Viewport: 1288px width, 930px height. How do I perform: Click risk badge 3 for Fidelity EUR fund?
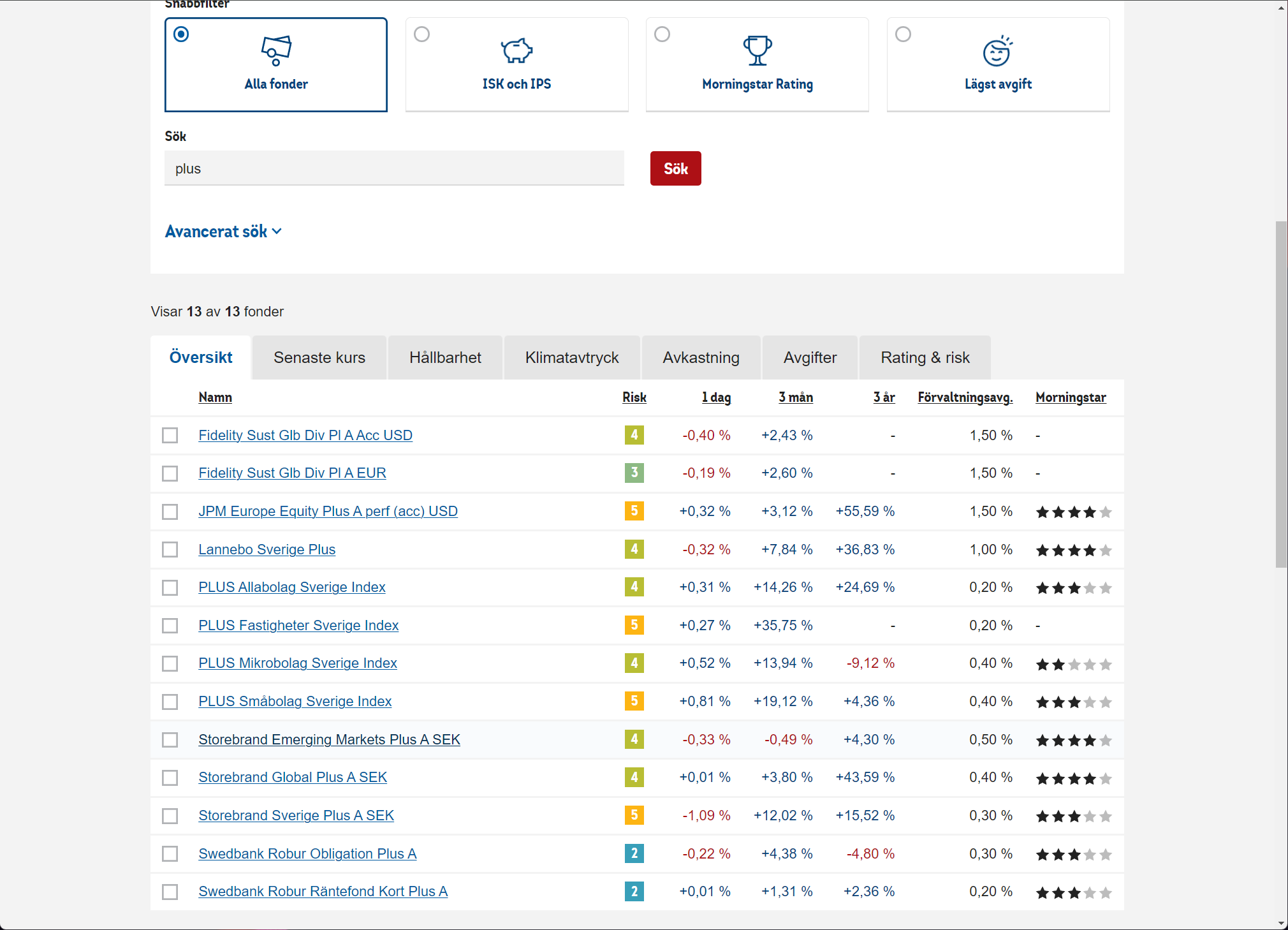click(x=634, y=473)
